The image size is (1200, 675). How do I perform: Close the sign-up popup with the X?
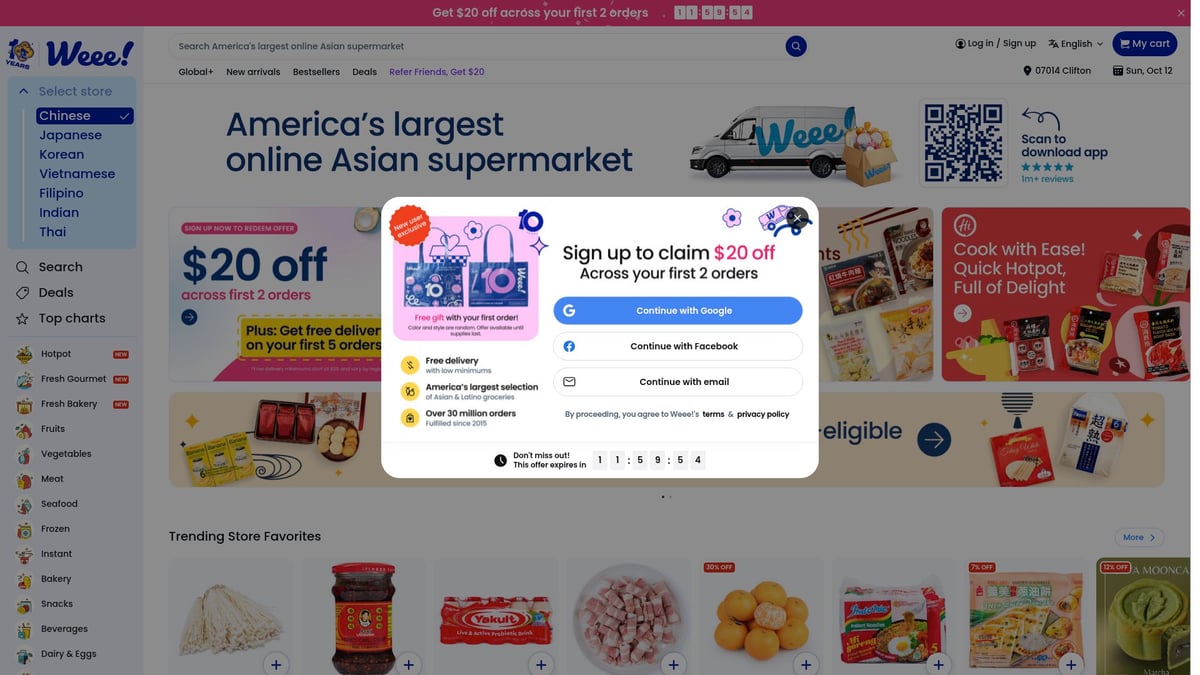[797, 218]
